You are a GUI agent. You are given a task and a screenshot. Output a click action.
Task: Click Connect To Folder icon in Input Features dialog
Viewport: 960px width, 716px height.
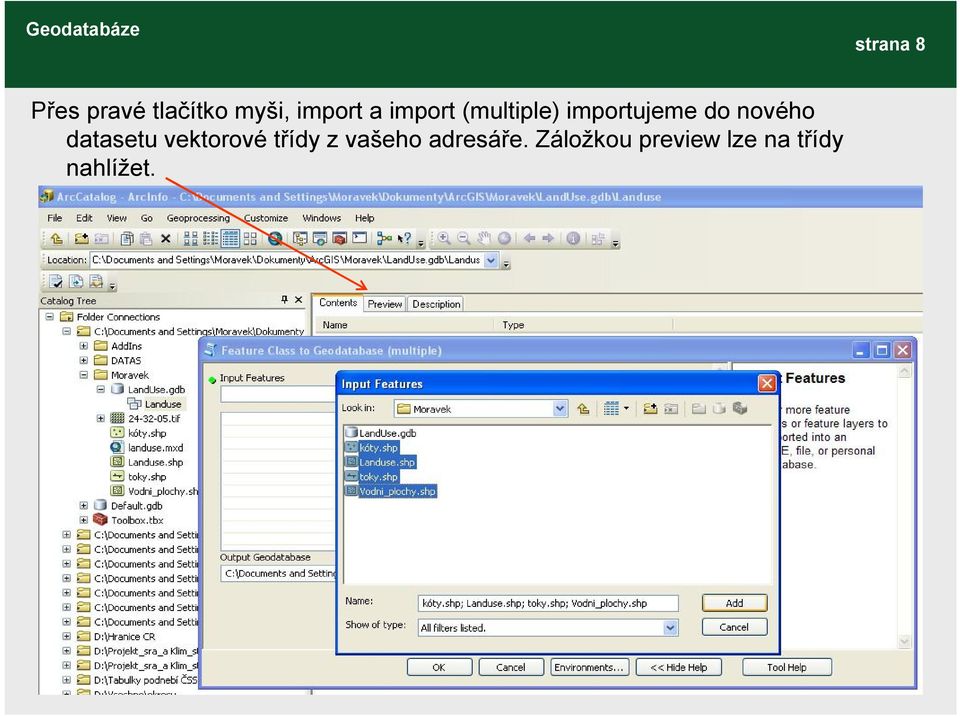point(650,409)
